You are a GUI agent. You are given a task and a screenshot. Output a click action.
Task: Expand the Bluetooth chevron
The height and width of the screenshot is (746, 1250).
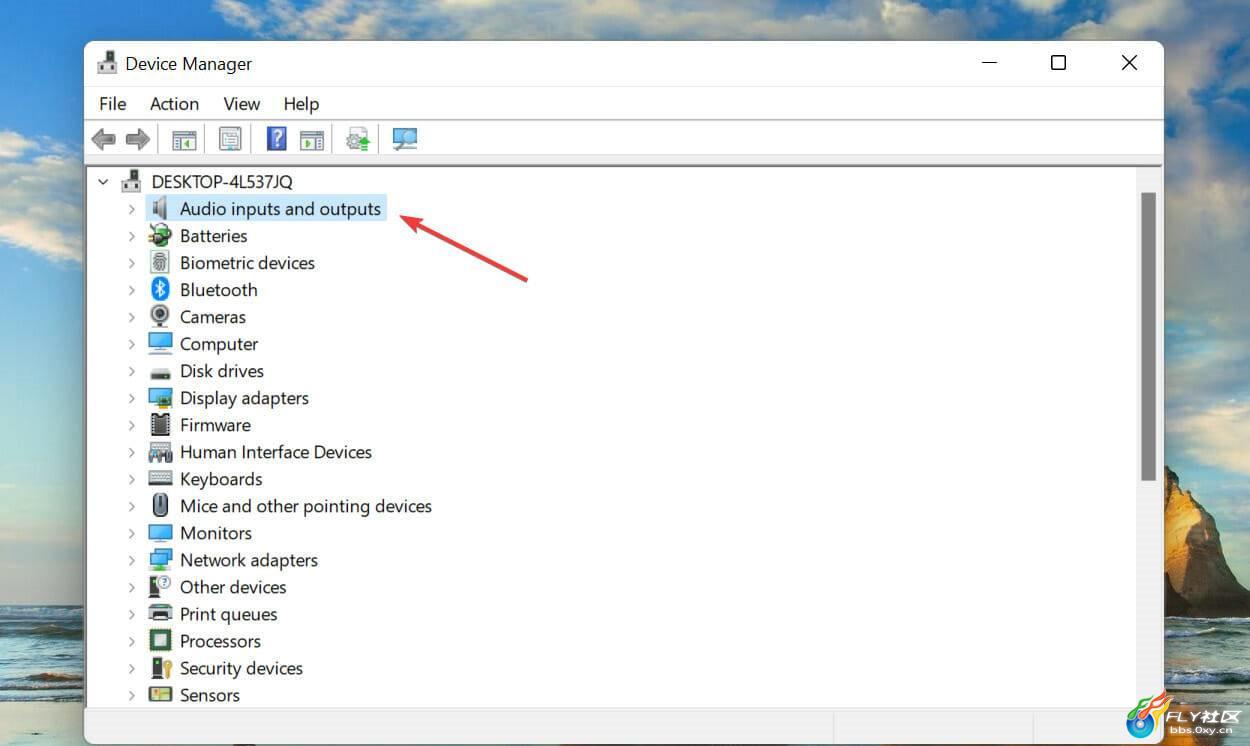(131, 290)
